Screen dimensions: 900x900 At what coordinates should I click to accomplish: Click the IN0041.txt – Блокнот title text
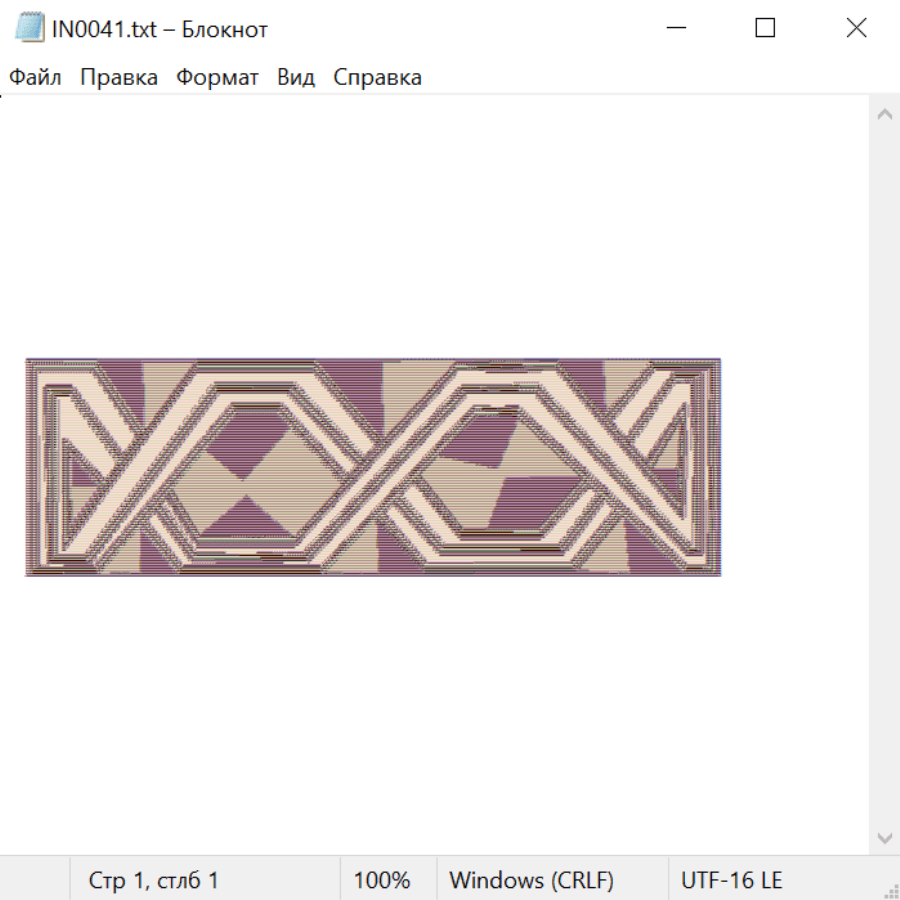pos(160,29)
